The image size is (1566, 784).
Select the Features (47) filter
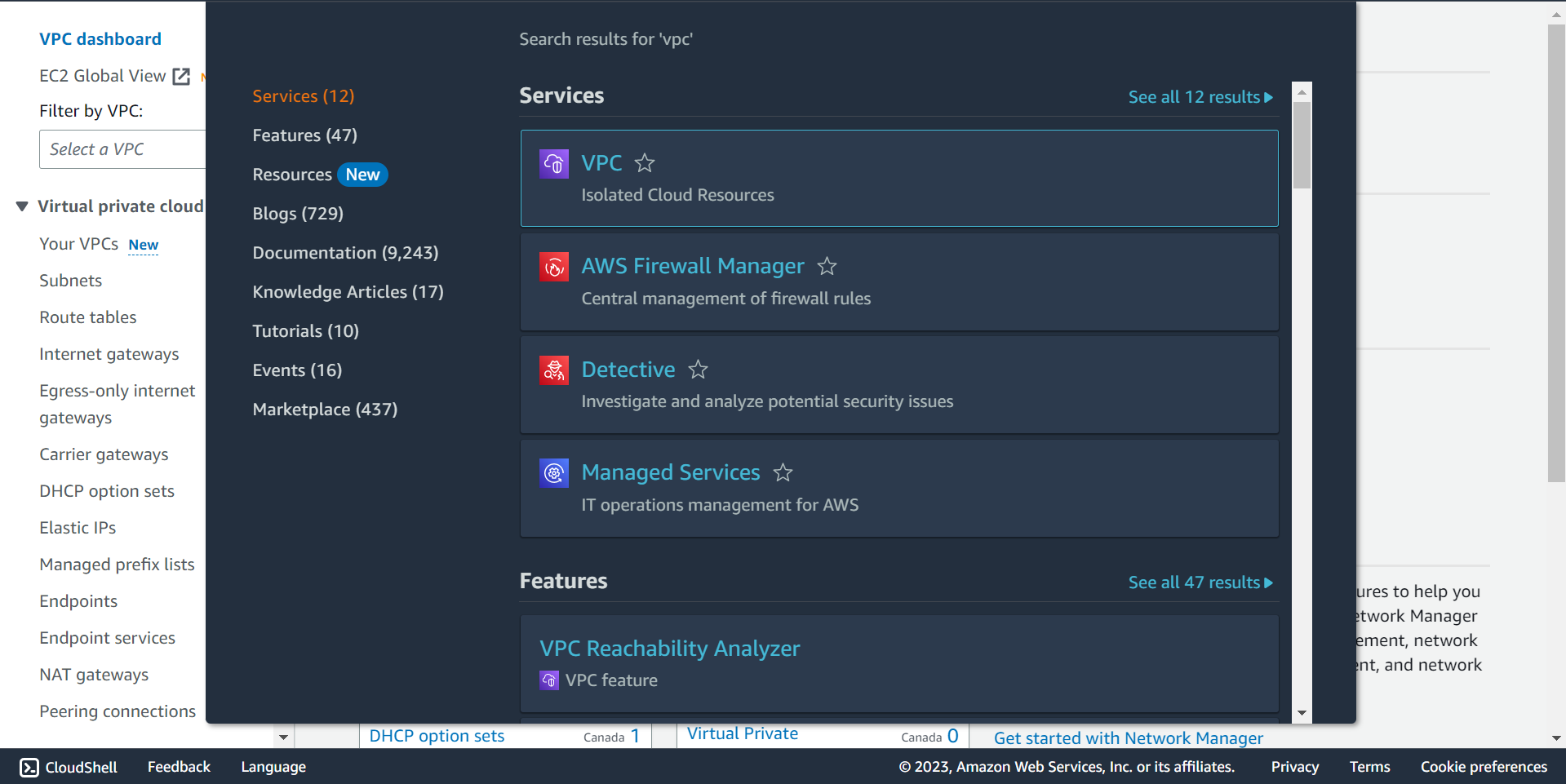pos(304,135)
